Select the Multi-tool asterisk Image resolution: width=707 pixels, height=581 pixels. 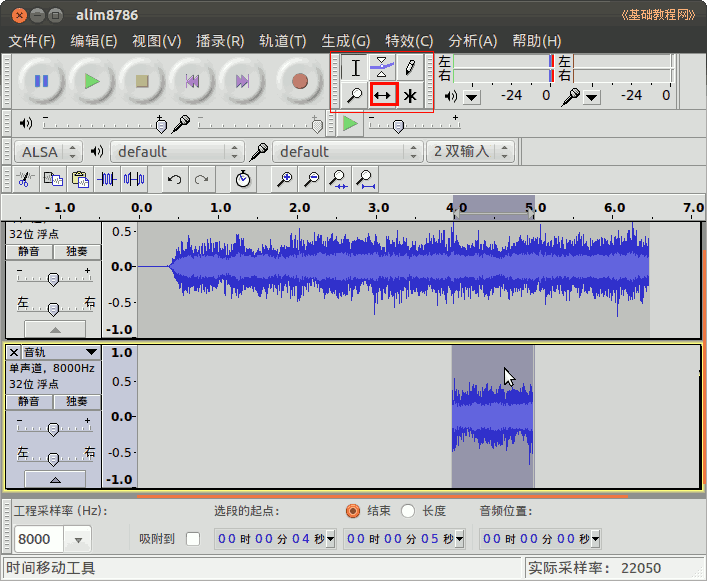[410, 96]
